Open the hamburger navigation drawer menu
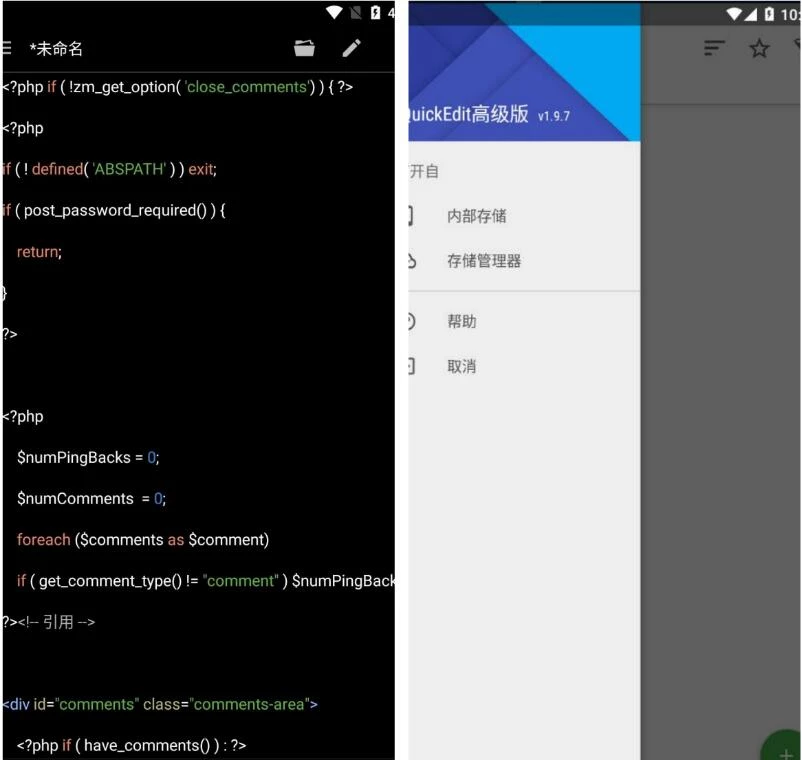The image size is (802, 760). click(6, 47)
